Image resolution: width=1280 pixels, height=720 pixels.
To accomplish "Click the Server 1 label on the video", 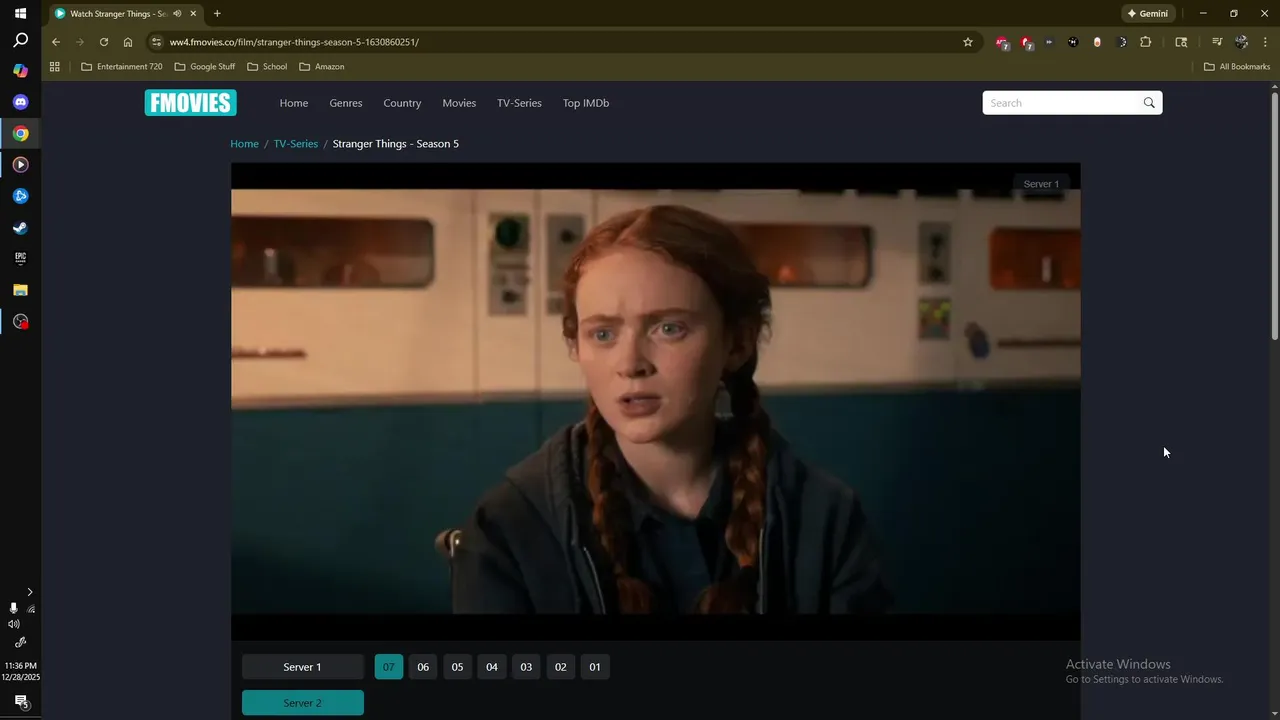I will pos(1041,184).
